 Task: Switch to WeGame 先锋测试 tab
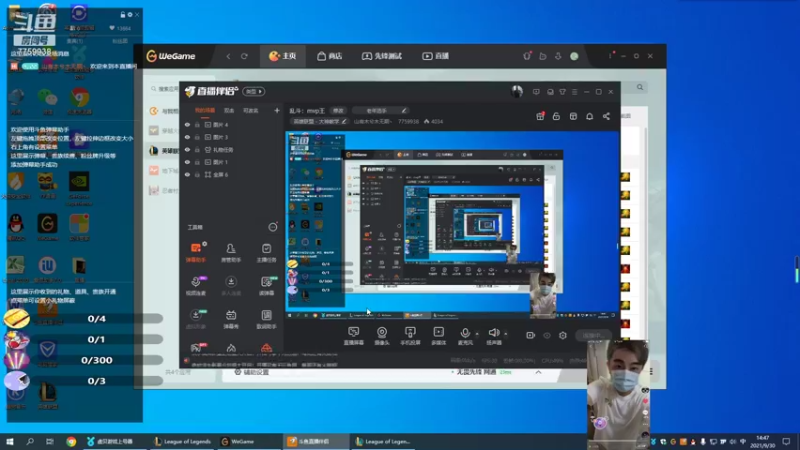(382, 56)
